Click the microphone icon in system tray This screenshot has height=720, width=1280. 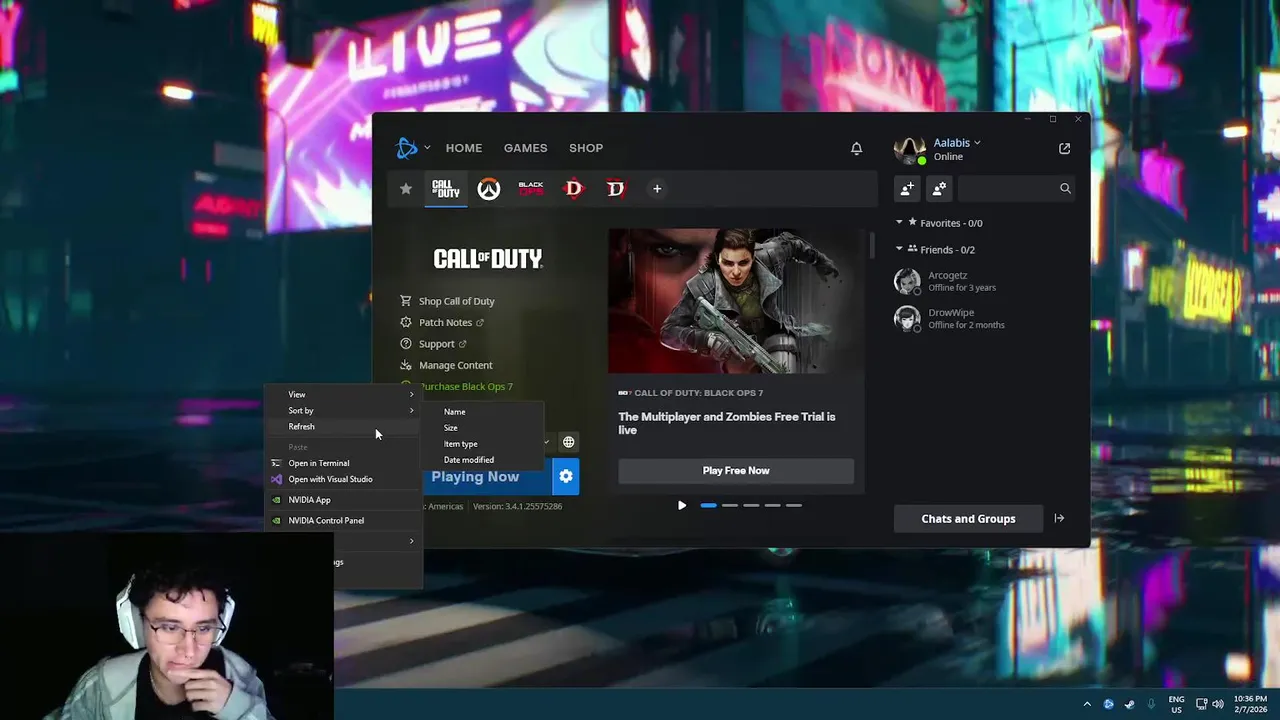click(1151, 704)
